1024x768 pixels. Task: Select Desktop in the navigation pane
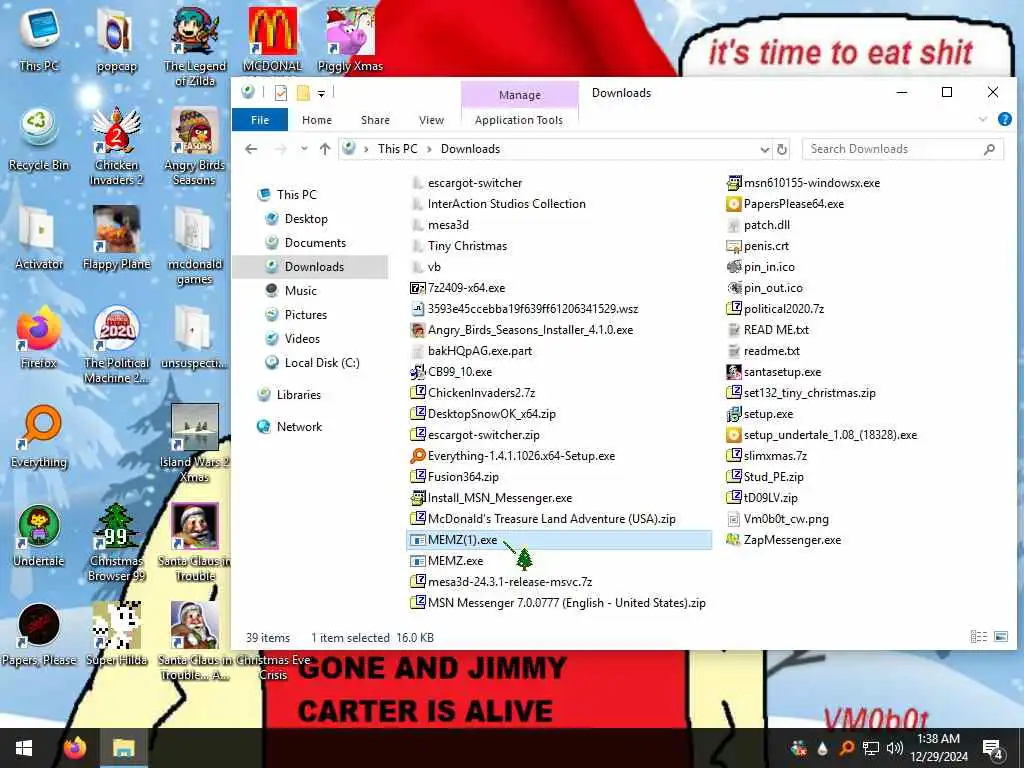[x=306, y=219]
